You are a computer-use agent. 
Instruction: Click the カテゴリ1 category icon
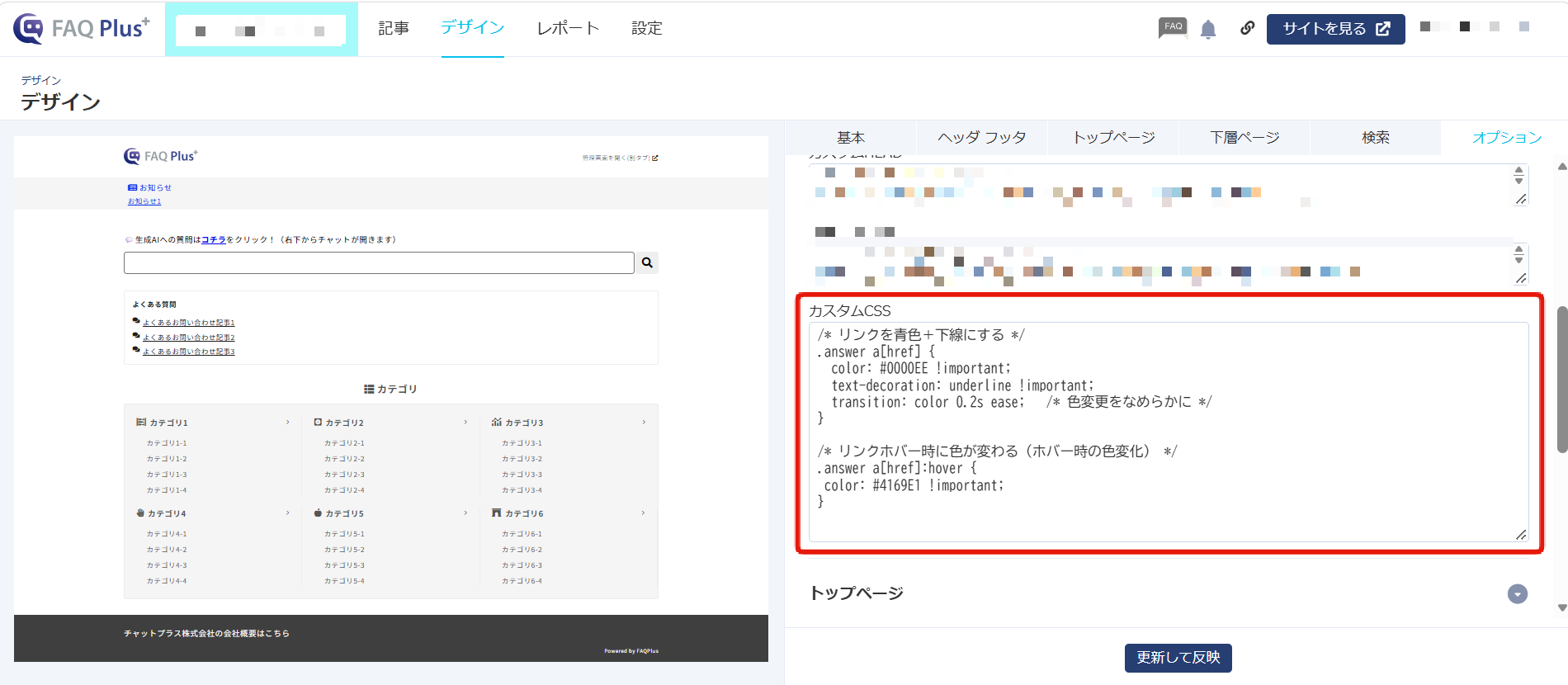click(141, 422)
